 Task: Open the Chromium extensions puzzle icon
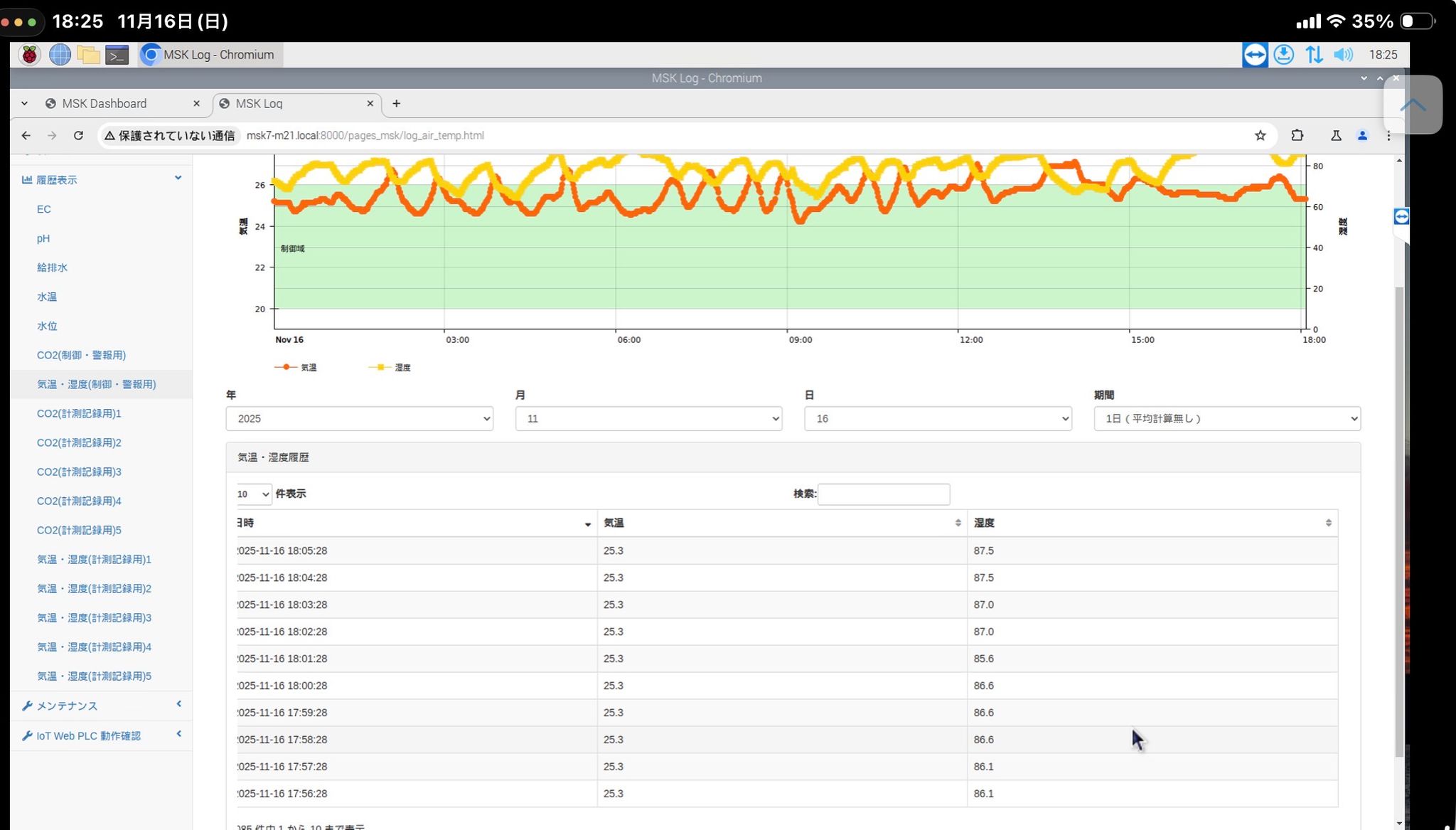(1297, 135)
